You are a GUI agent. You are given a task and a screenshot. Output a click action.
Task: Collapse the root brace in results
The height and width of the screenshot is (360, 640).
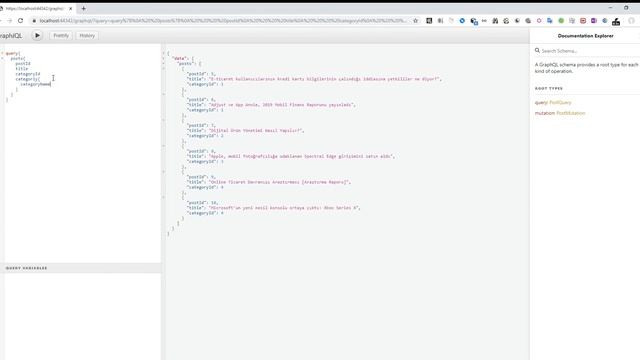pyautogui.click(x=164, y=53)
